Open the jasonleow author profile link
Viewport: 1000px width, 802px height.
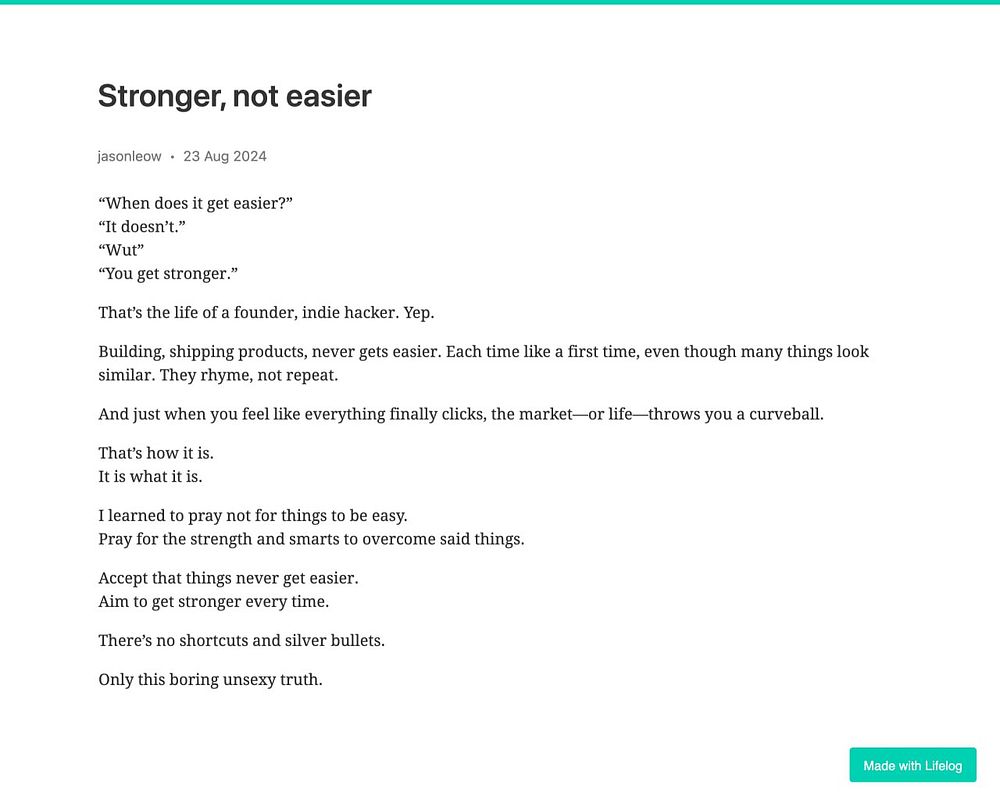click(129, 157)
